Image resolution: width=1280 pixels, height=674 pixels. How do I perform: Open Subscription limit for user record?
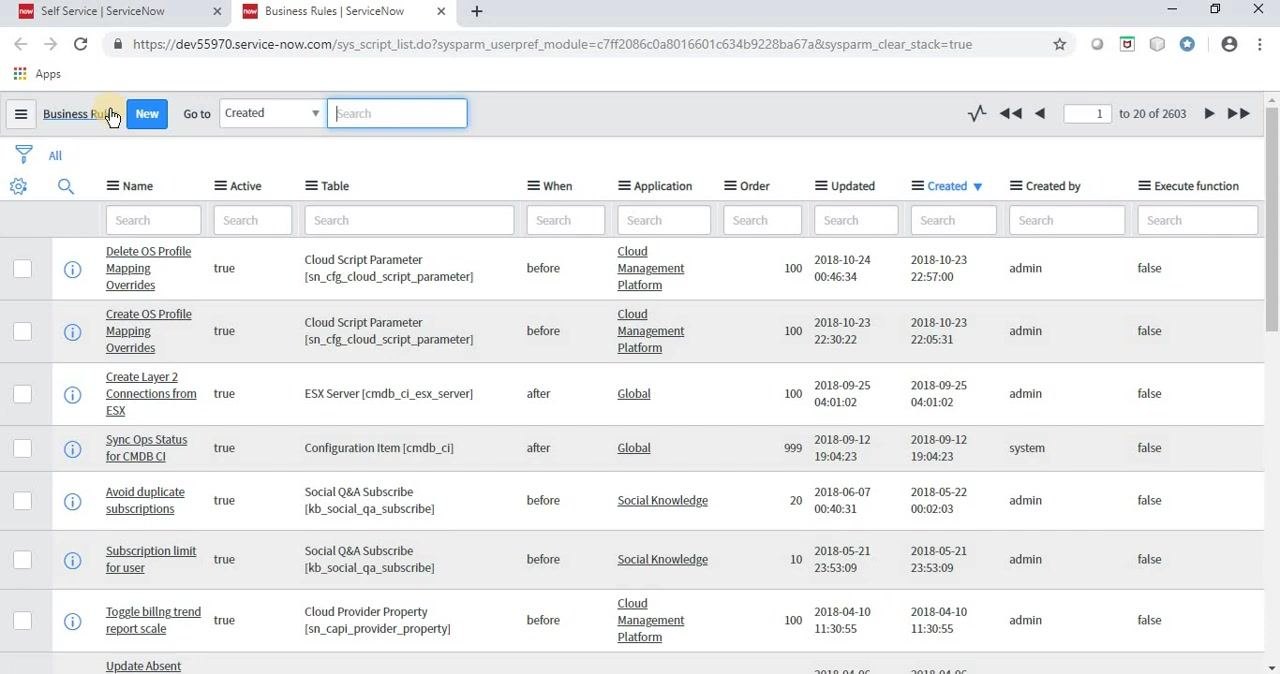(151, 559)
